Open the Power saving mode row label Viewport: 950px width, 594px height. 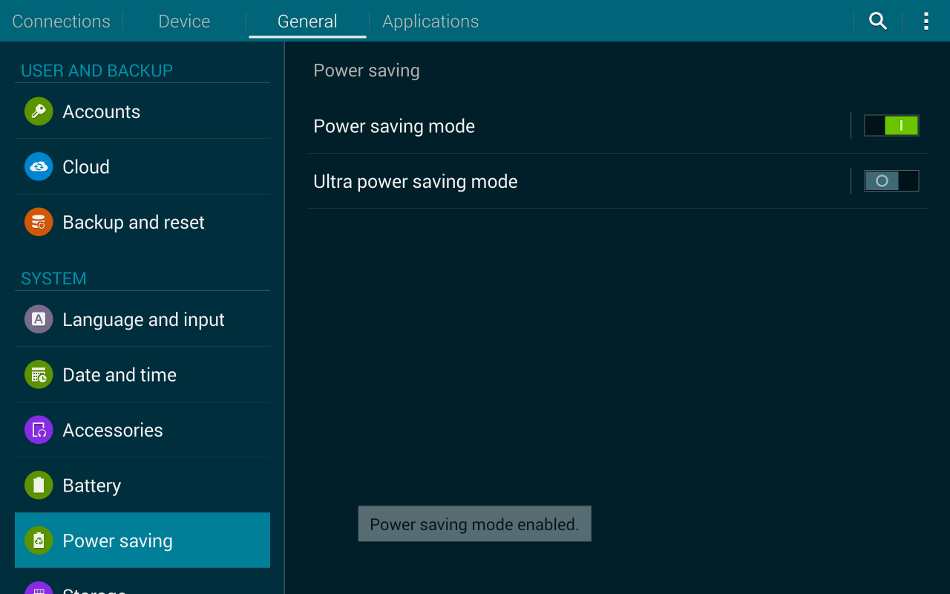(x=394, y=126)
